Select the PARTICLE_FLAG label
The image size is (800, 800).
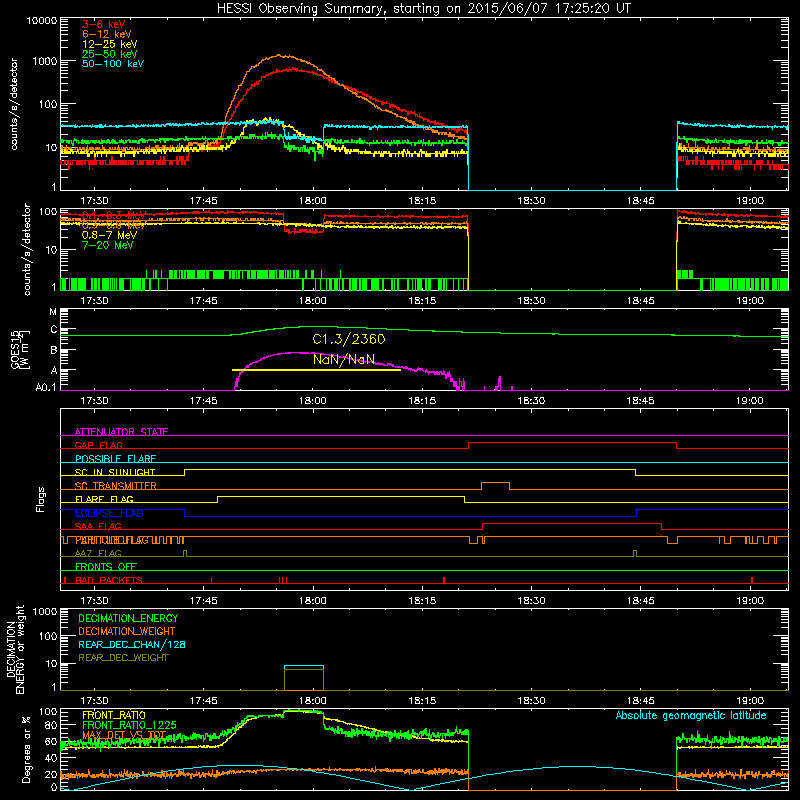pos(112,540)
